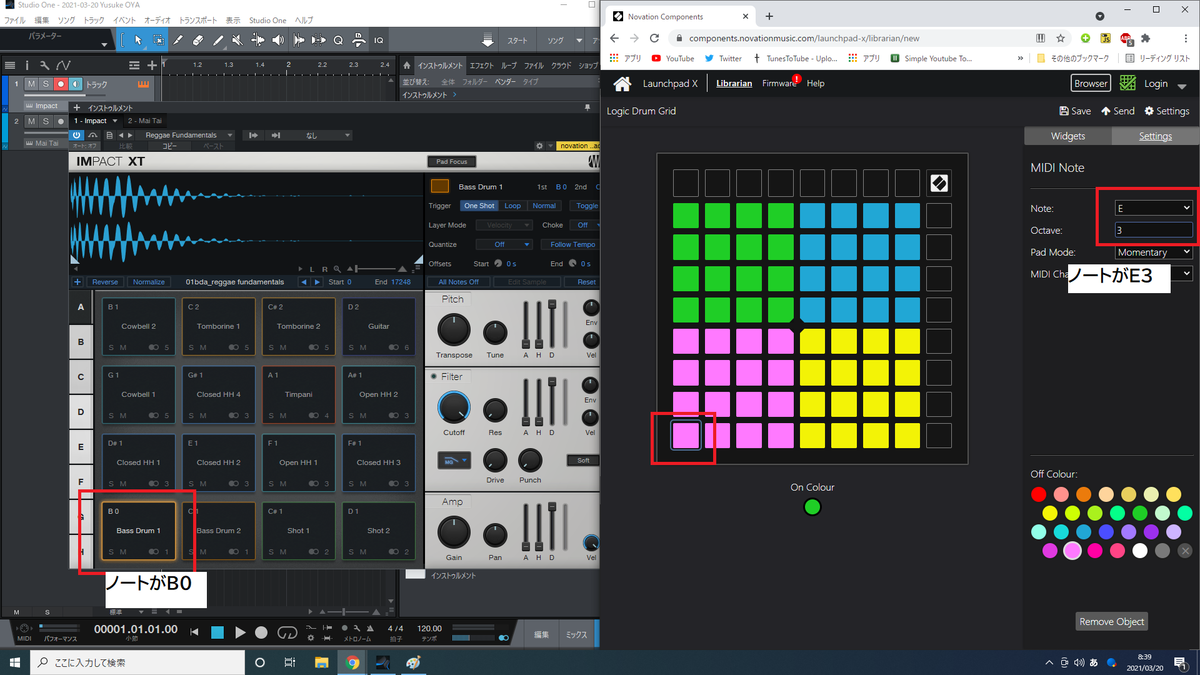Open the トランスポート menu
Image resolution: width=1200 pixels, height=675 pixels.
pos(197,20)
